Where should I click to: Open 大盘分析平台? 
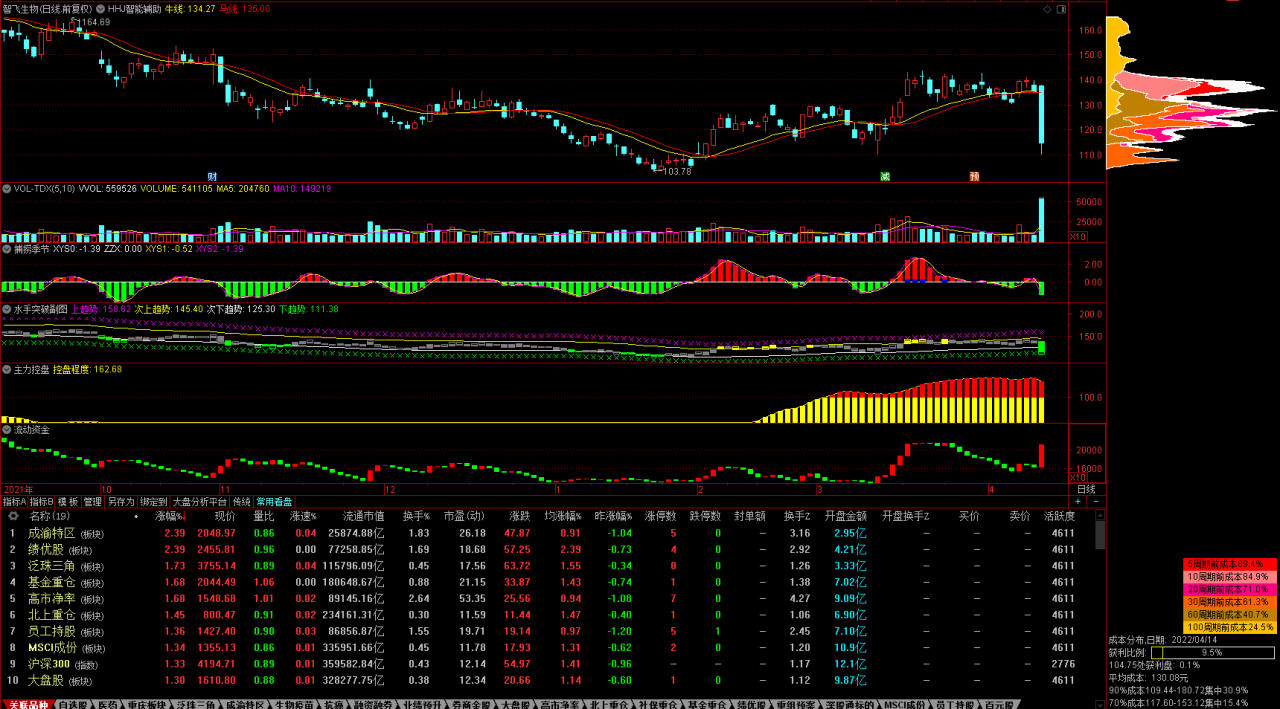click(x=200, y=502)
